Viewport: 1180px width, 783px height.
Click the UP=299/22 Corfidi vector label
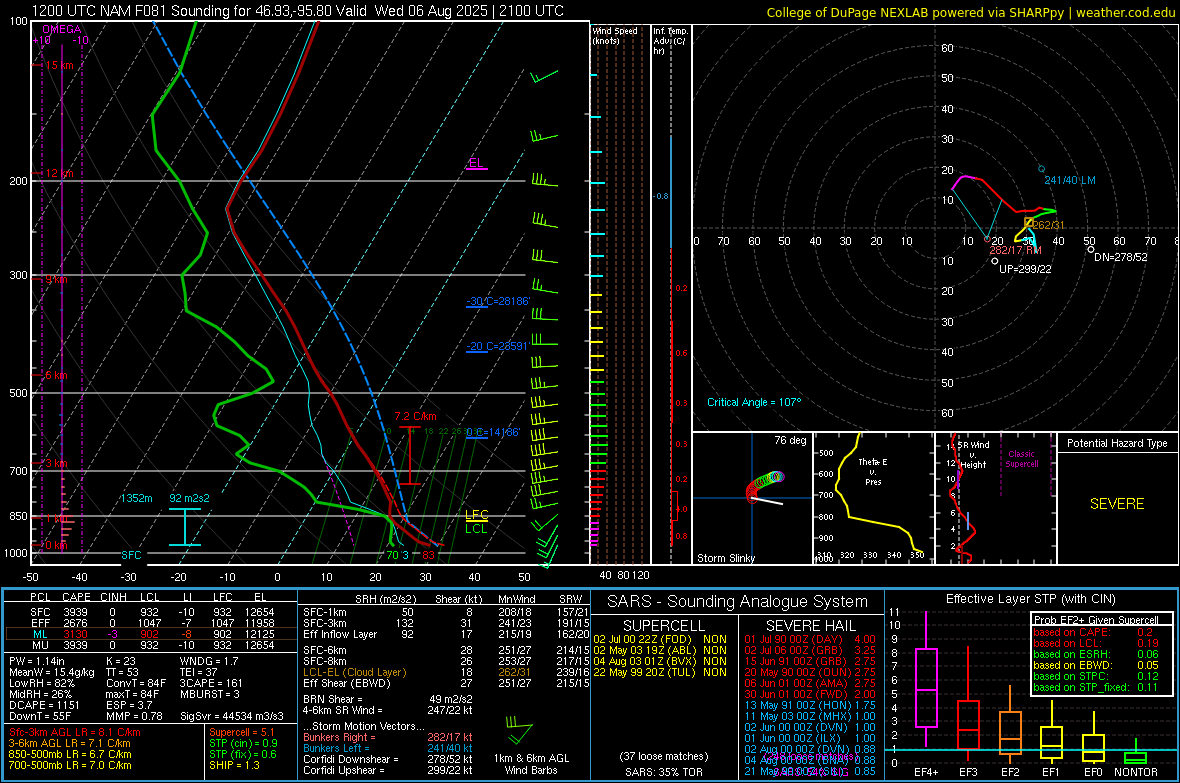pyautogui.click(x=1025, y=269)
